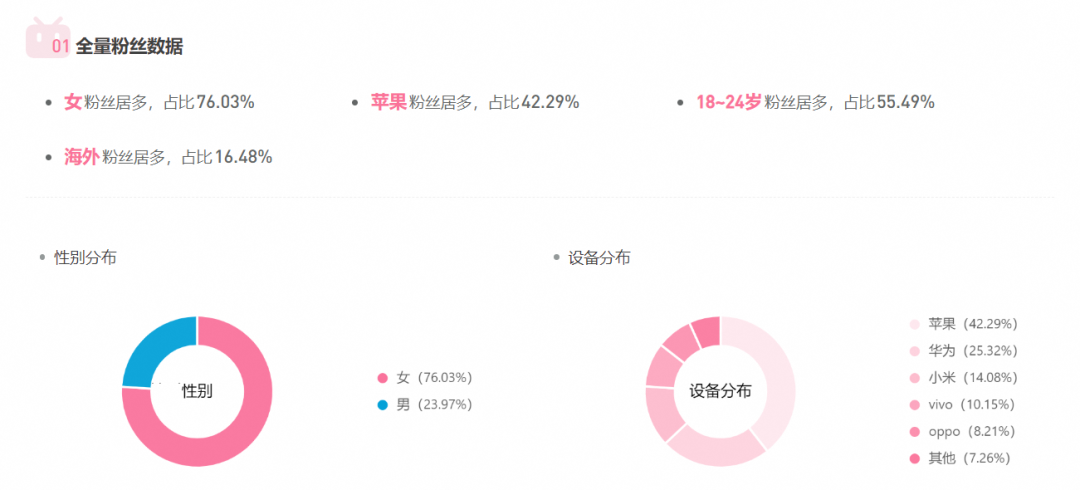Click the highlighted 18~24岁 text
This screenshot has height=490, width=1080.
click(x=729, y=102)
